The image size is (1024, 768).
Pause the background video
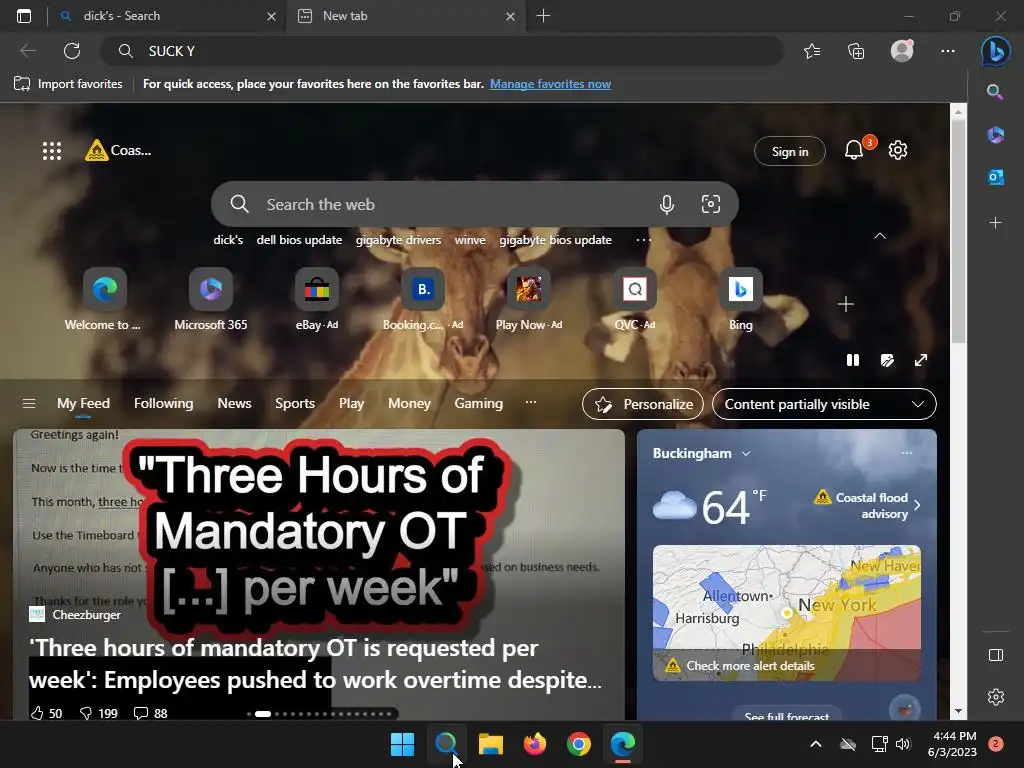(x=852, y=360)
